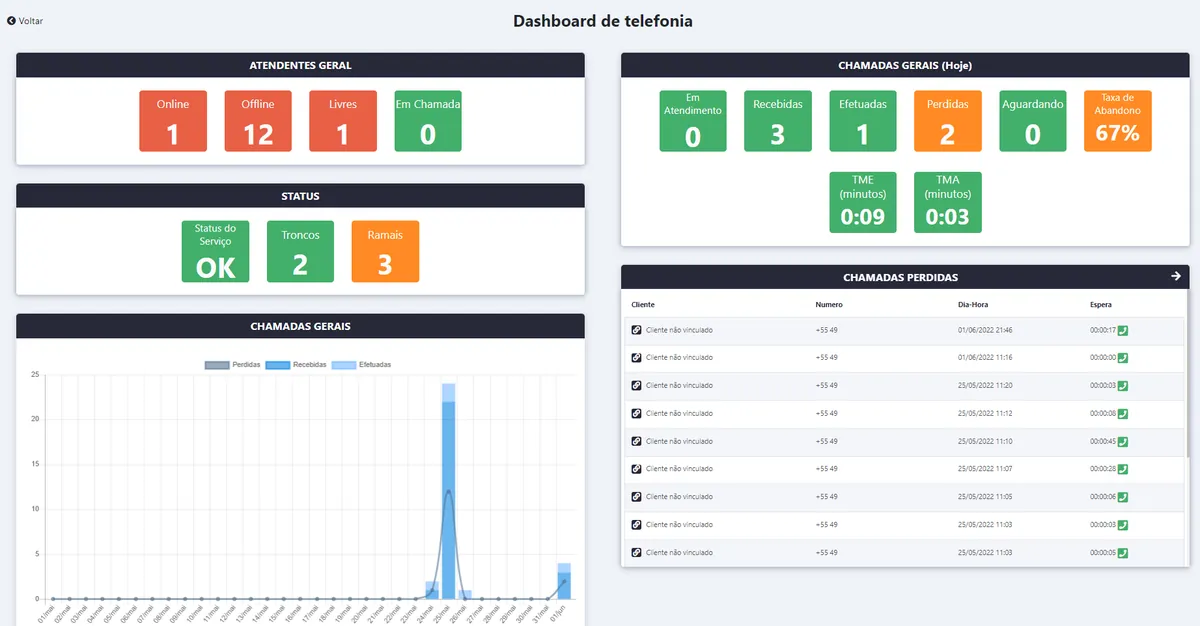This screenshot has height=626, width=1200.
Task: Link a client to the 25/05/2022 11:20 call
Action: 636,385
